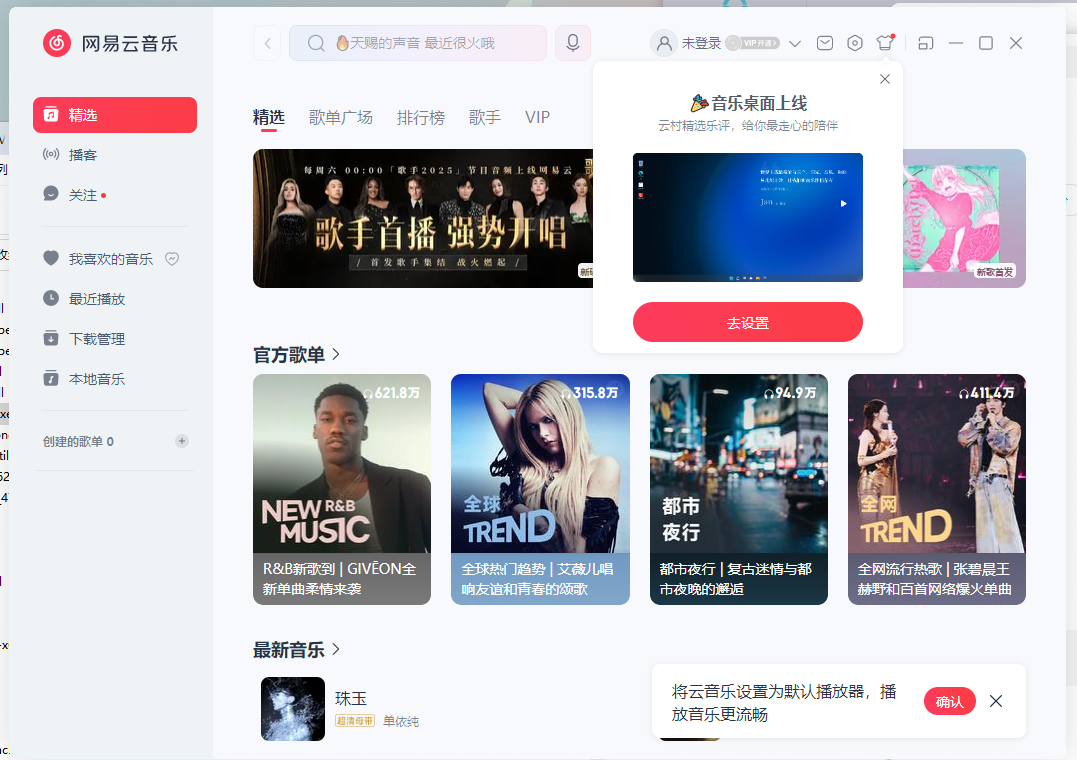
Task: Open voice recognition microphone button
Action: click(573, 43)
